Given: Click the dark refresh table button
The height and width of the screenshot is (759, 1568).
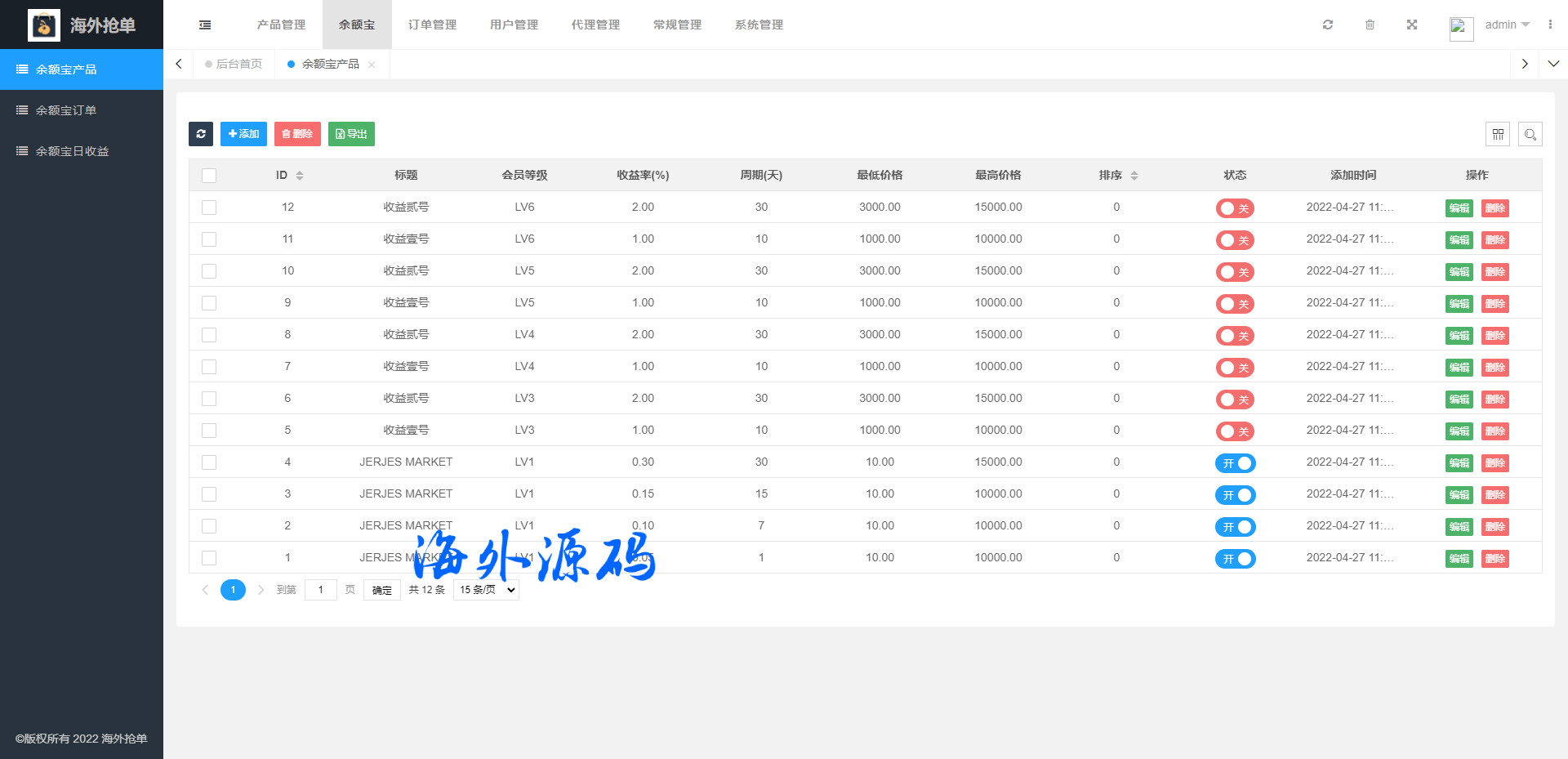Looking at the screenshot, I should point(201,134).
